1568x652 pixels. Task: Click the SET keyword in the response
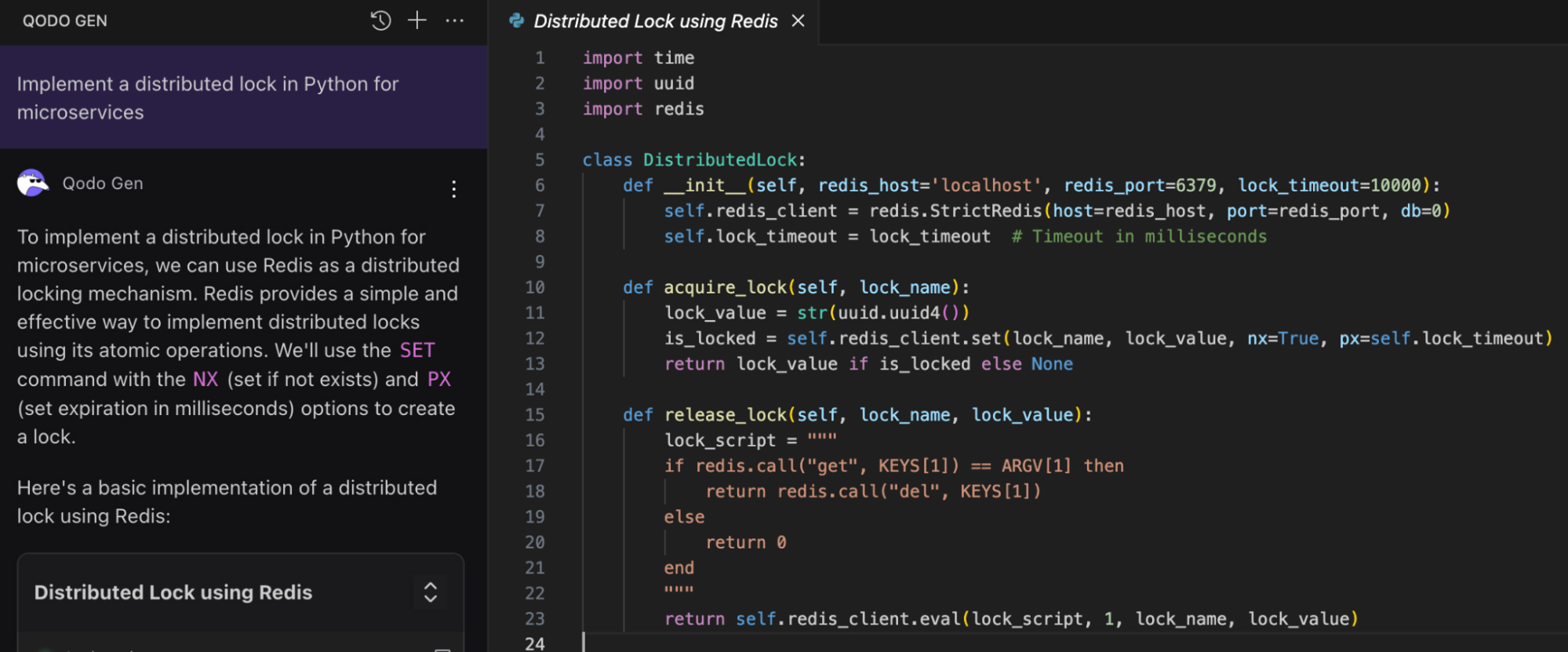[417, 351]
